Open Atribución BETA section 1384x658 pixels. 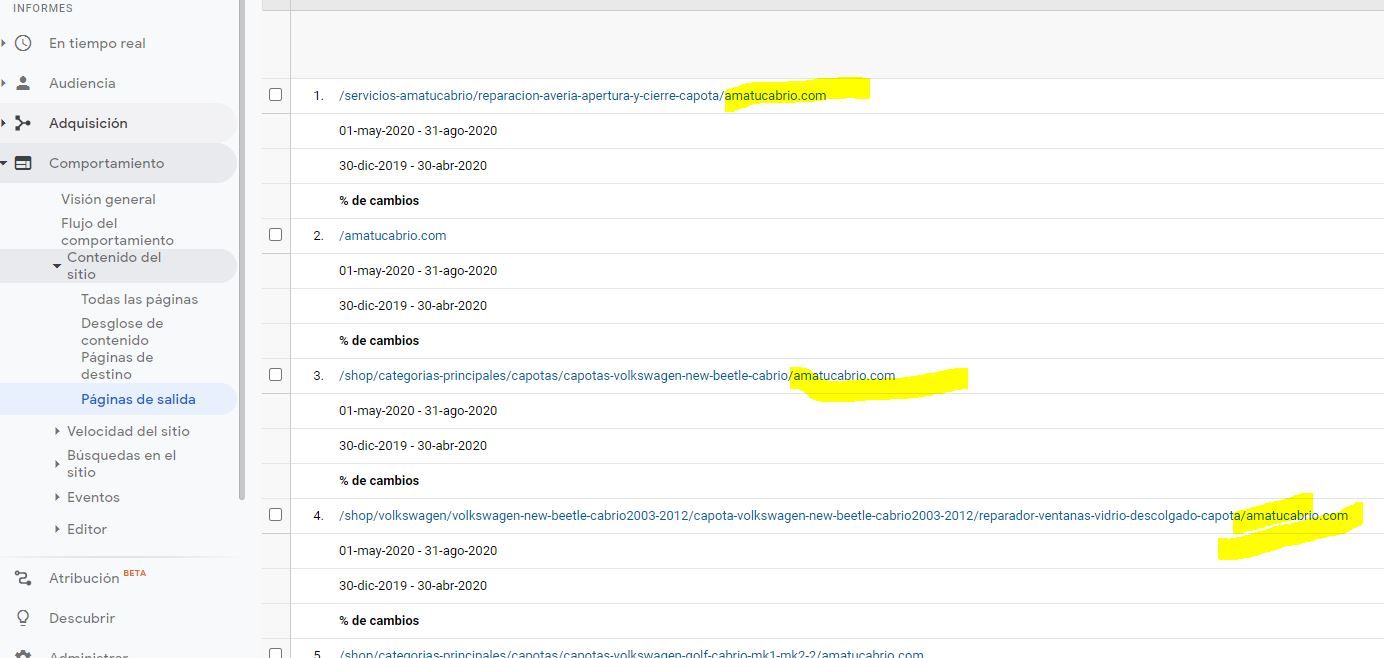(x=97, y=578)
